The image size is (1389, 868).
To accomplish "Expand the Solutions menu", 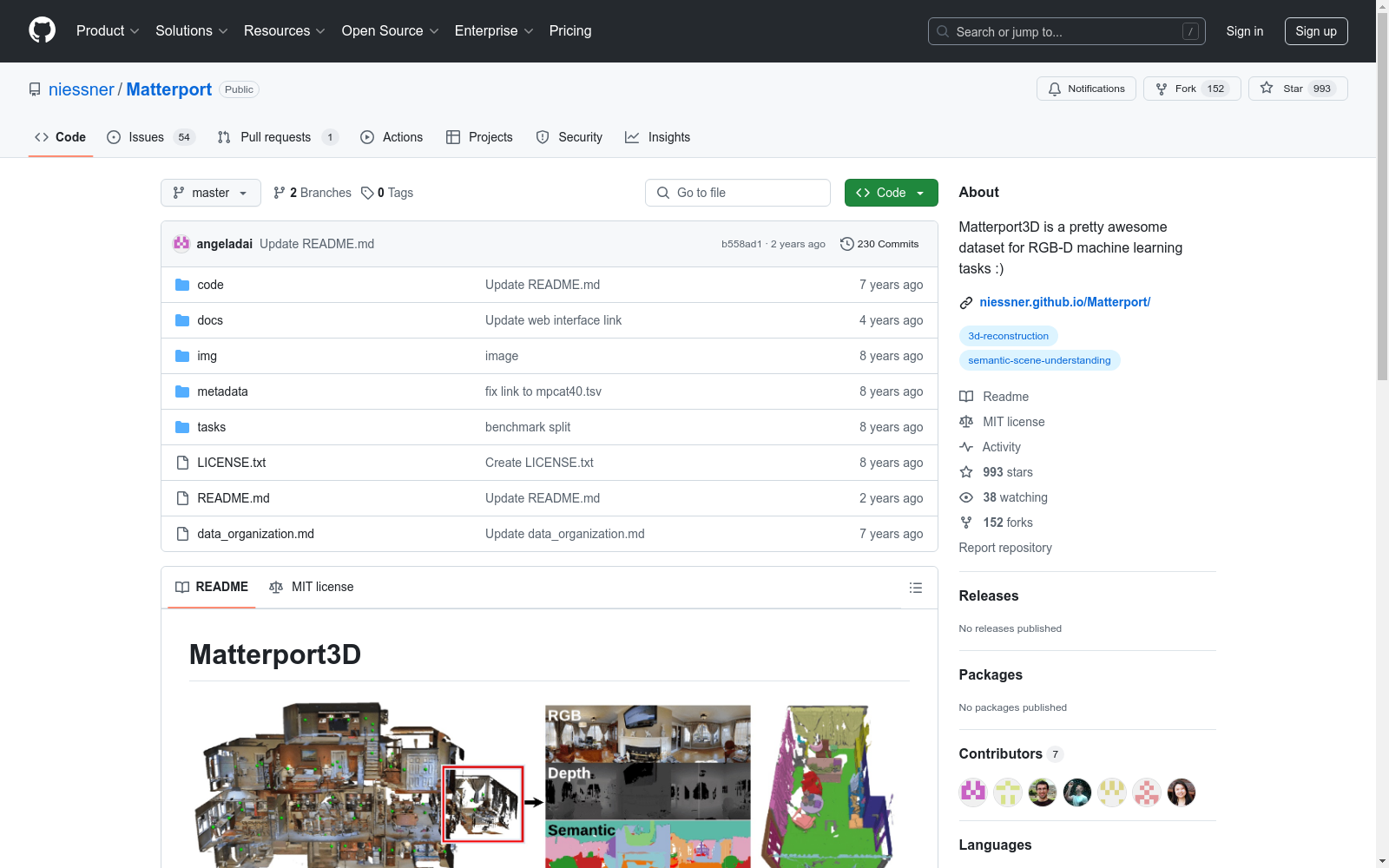I will pyautogui.click(x=191, y=30).
